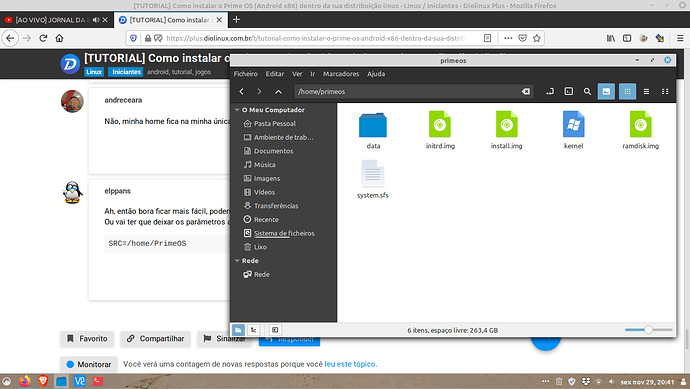The image size is (690, 389).
Task: Adjust the icon zoom slider in Nemo
Action: click(648, 330)
